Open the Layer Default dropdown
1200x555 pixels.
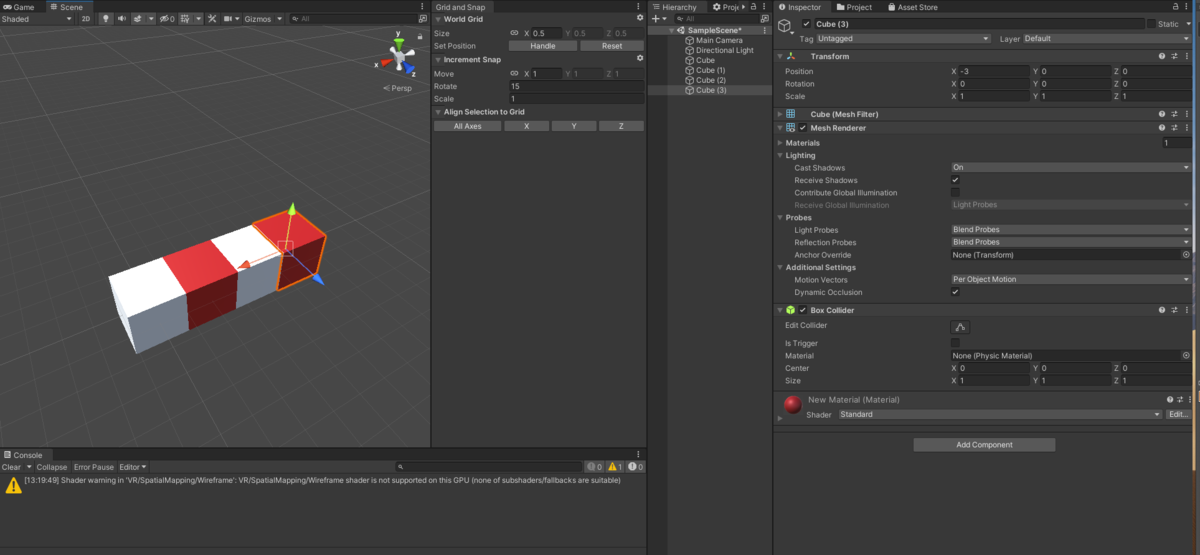1107,39
